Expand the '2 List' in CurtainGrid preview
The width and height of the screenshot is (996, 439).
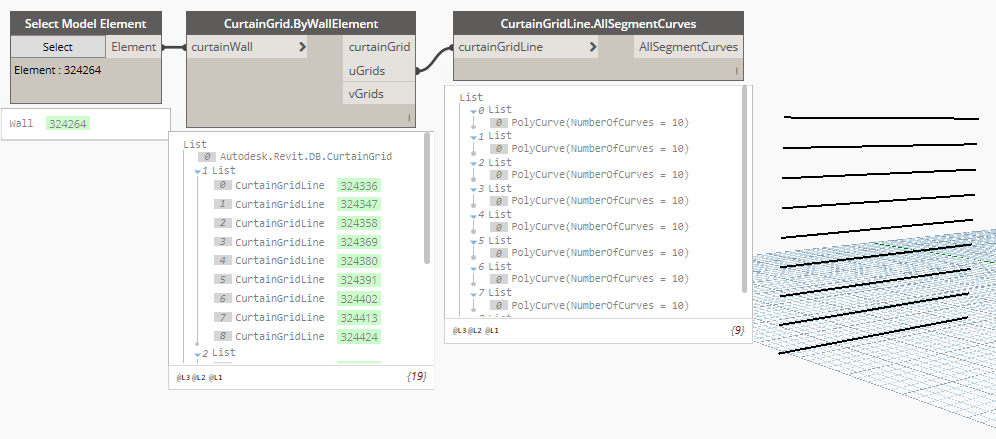tap(197, 353)
